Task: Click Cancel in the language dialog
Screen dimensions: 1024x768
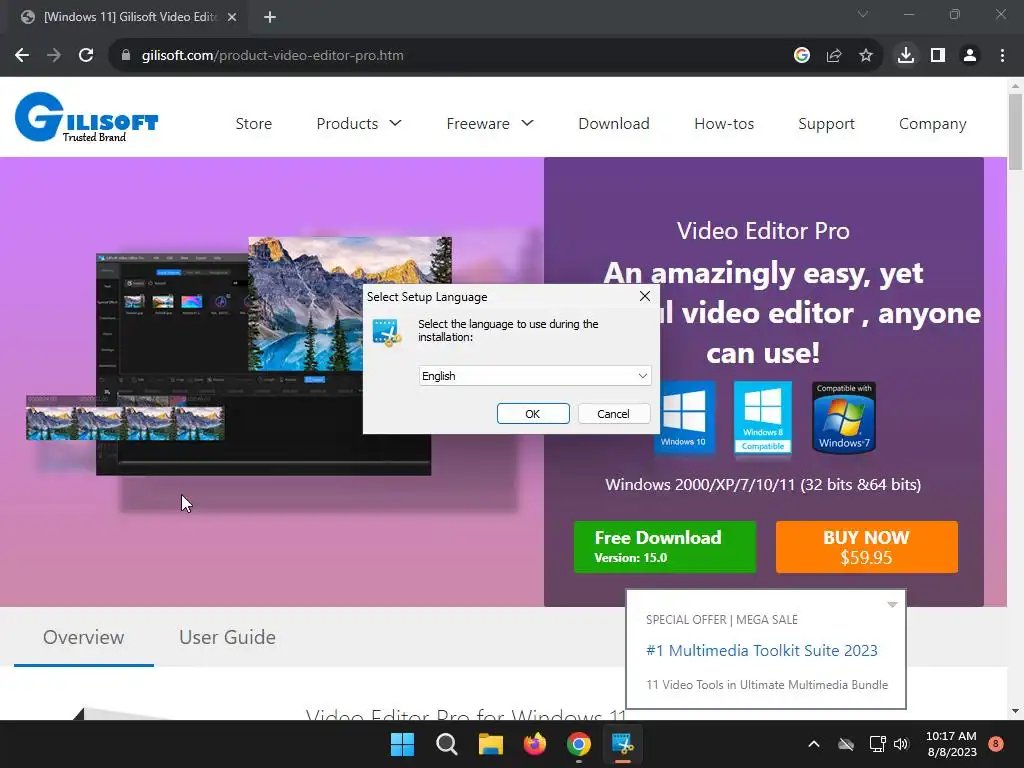Action: pyautogui.click(x=613, y=413)
